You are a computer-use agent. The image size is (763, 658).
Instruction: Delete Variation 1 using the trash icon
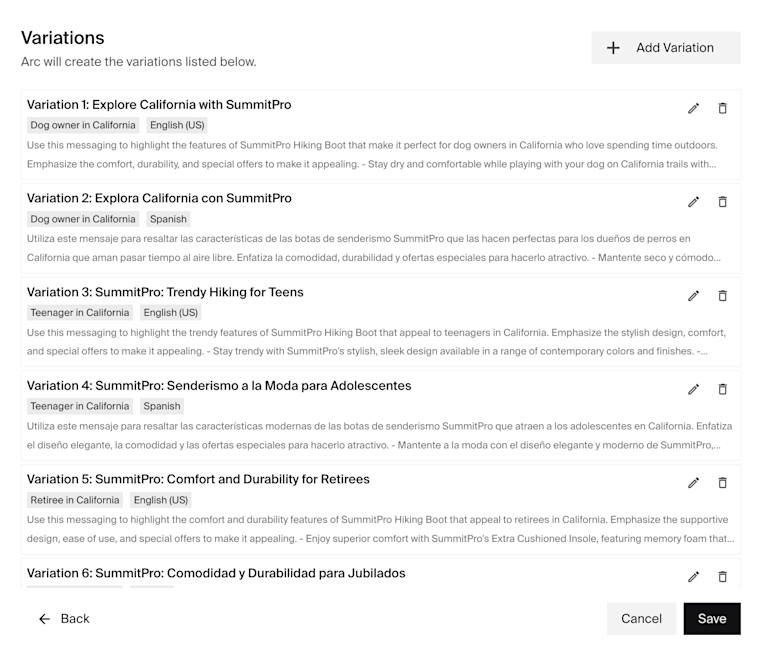click(723, 108)
